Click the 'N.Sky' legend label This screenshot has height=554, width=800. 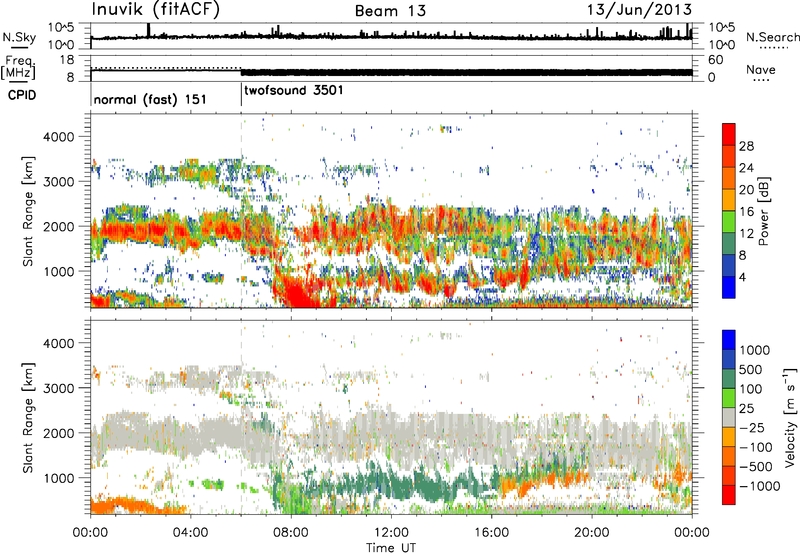(19, 38)
